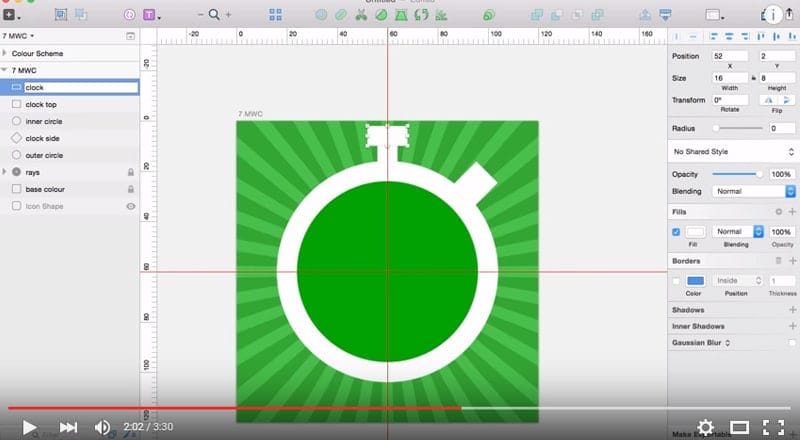Click the white fill color swatch

click(x=695, y=231)
